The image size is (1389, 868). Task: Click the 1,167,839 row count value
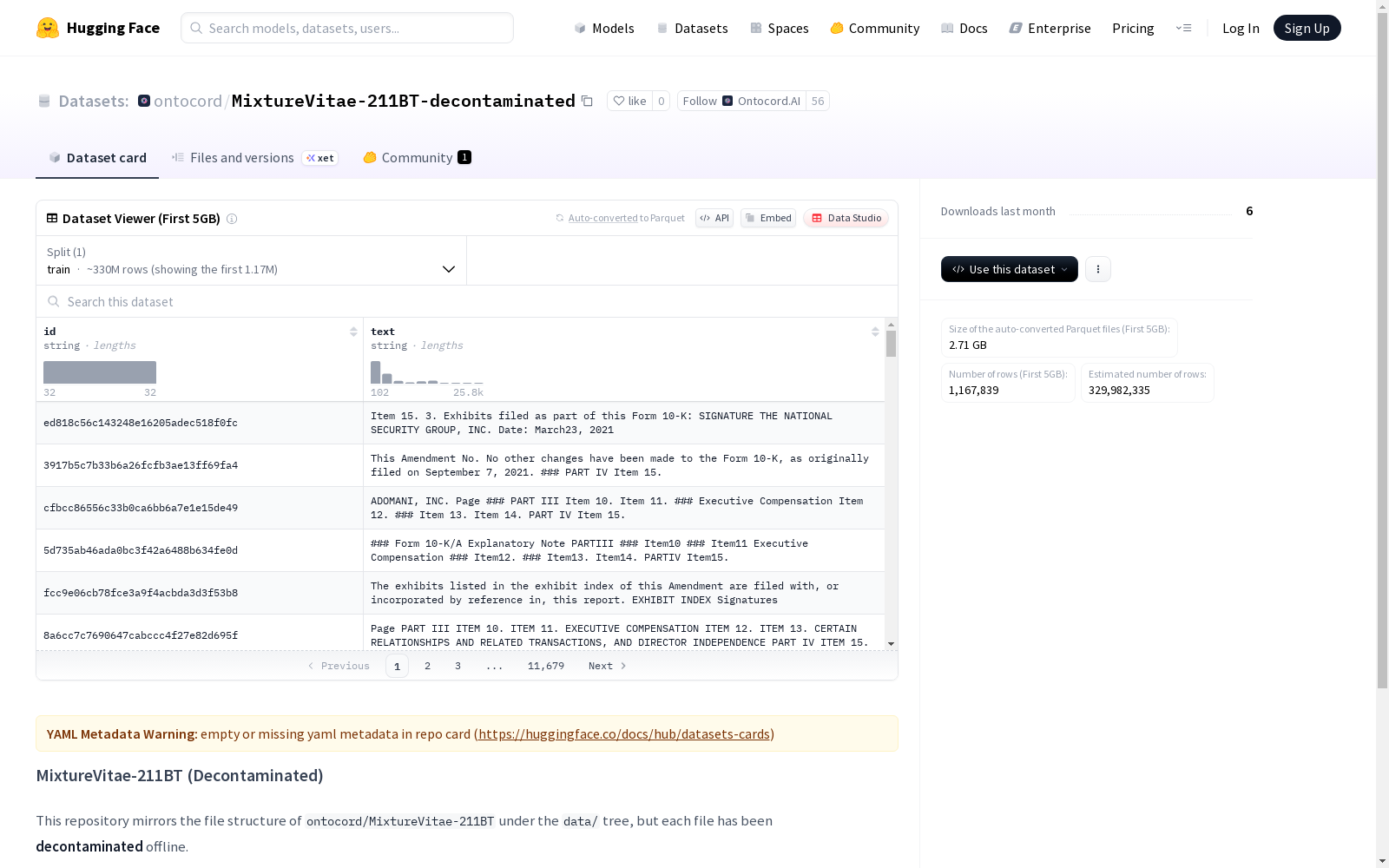pos(974,391)
